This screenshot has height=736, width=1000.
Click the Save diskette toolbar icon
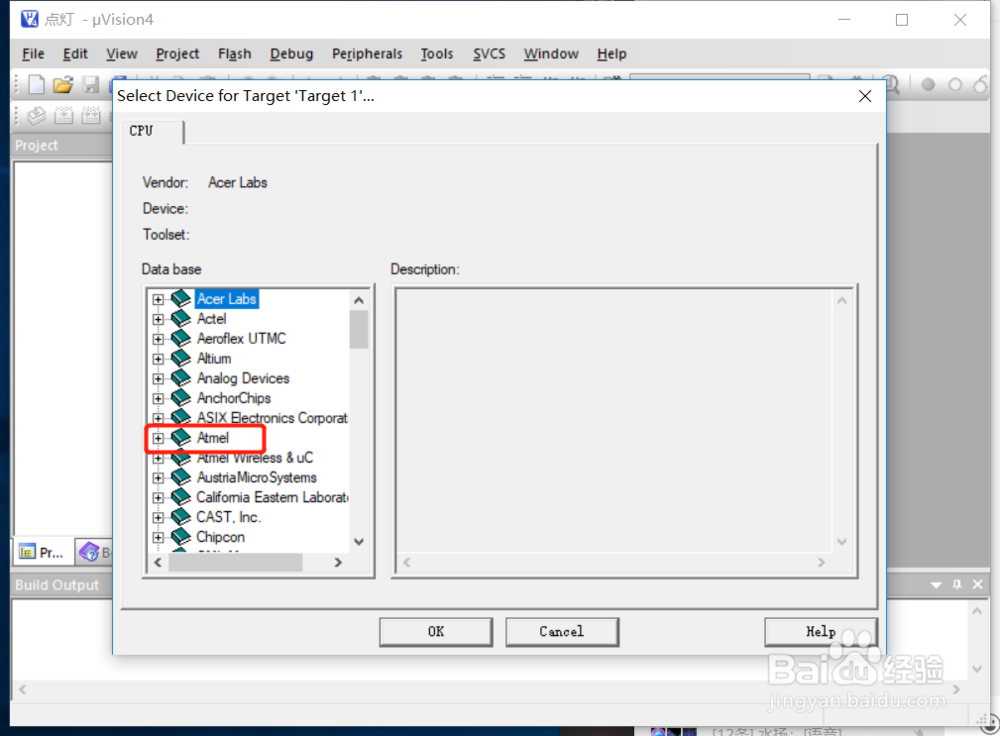[91, 84]
